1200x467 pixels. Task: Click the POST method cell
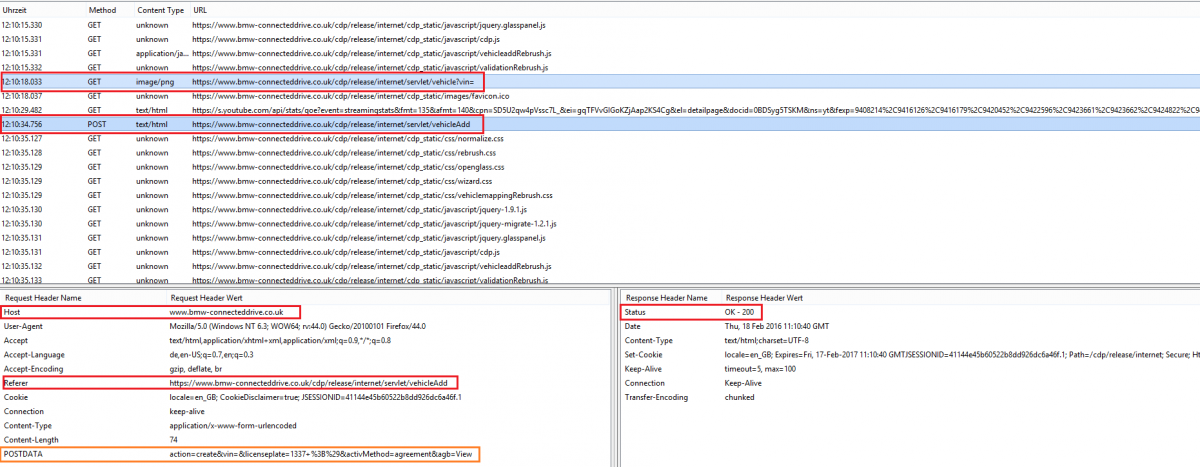(x=96, y=124)
